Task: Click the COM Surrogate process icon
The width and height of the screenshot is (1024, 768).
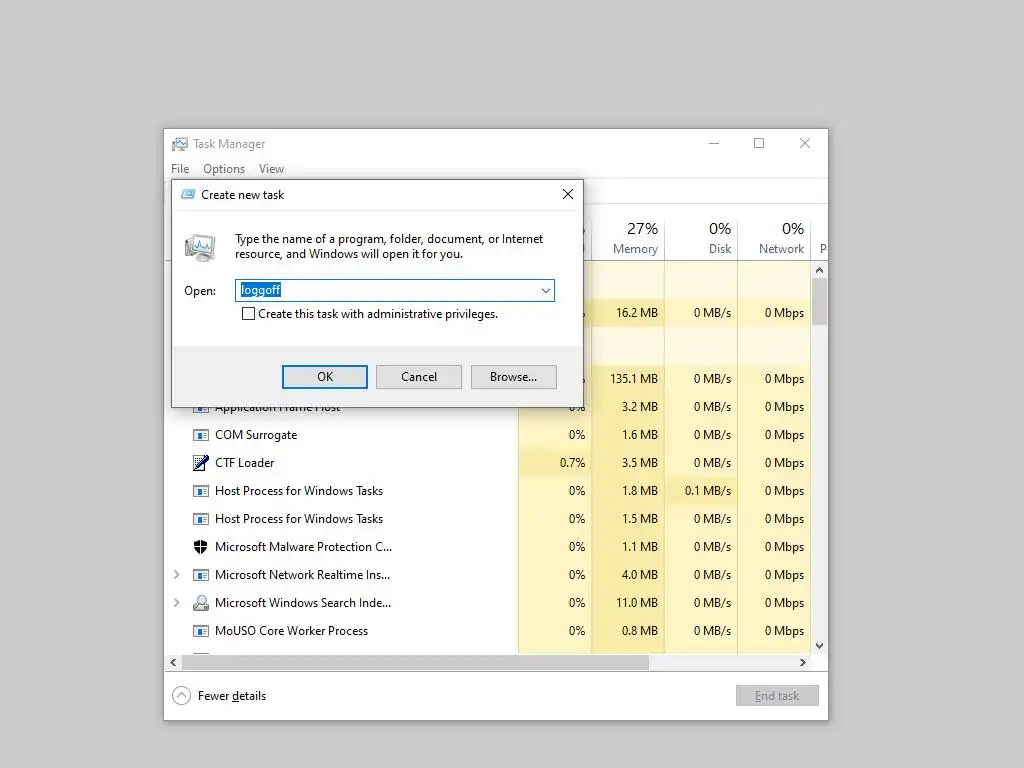Action: pos(200,435)
